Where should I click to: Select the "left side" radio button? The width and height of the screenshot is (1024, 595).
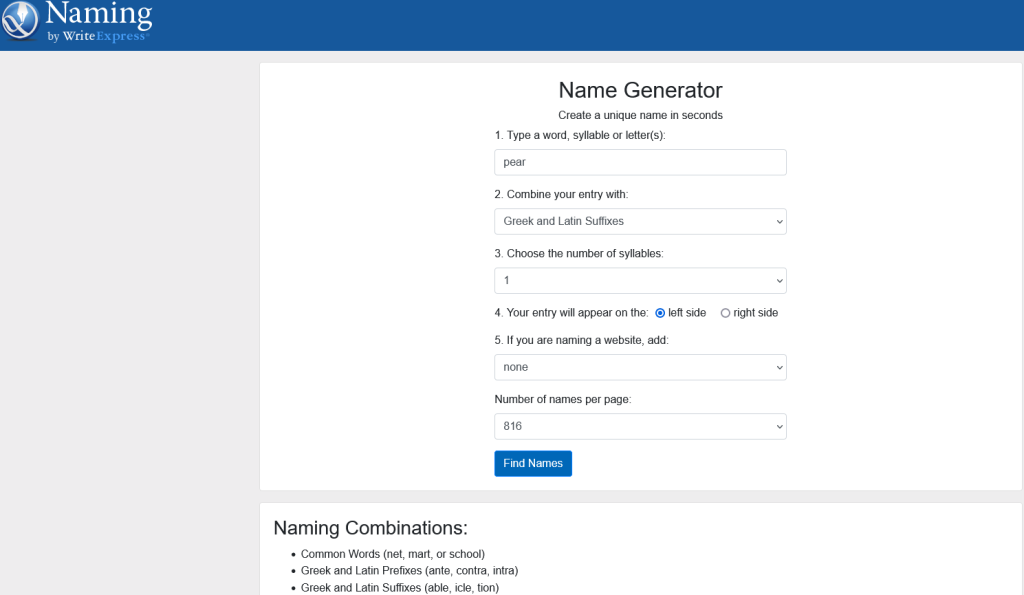click(x=660, y=313)
